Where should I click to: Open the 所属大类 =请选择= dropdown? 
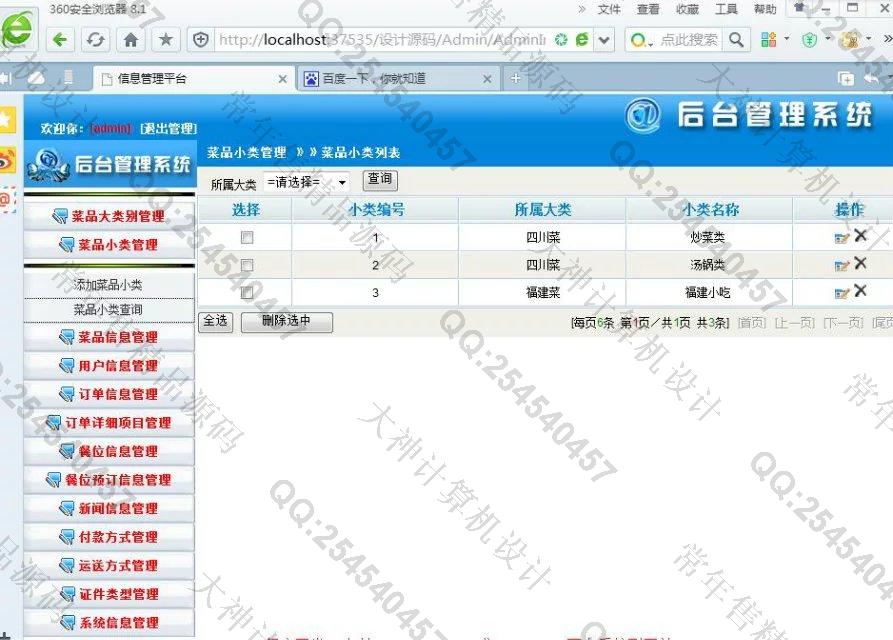pos(306,183)
